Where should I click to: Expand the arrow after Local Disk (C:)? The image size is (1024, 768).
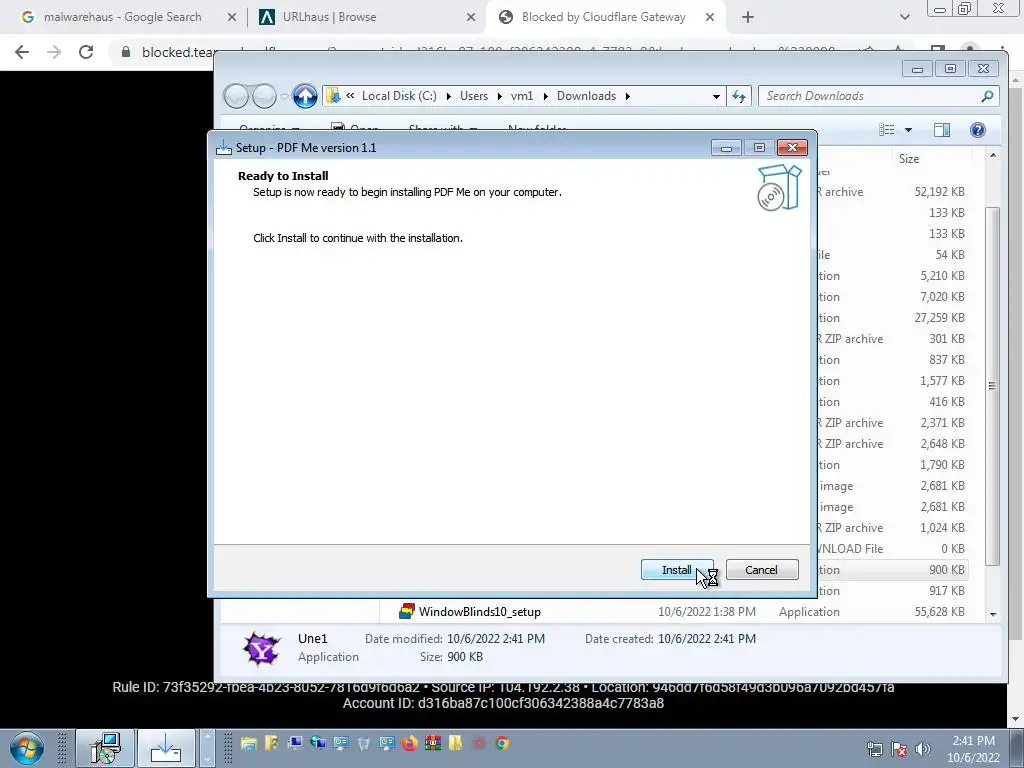tap(449, 97)
